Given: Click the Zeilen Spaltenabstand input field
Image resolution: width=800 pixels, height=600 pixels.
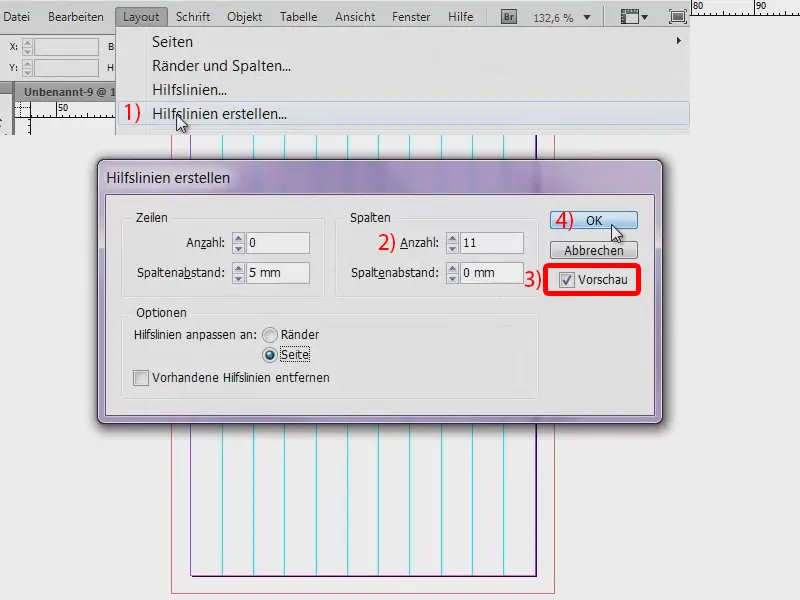Looking at the screenshot, I should [x=278, y=273].
